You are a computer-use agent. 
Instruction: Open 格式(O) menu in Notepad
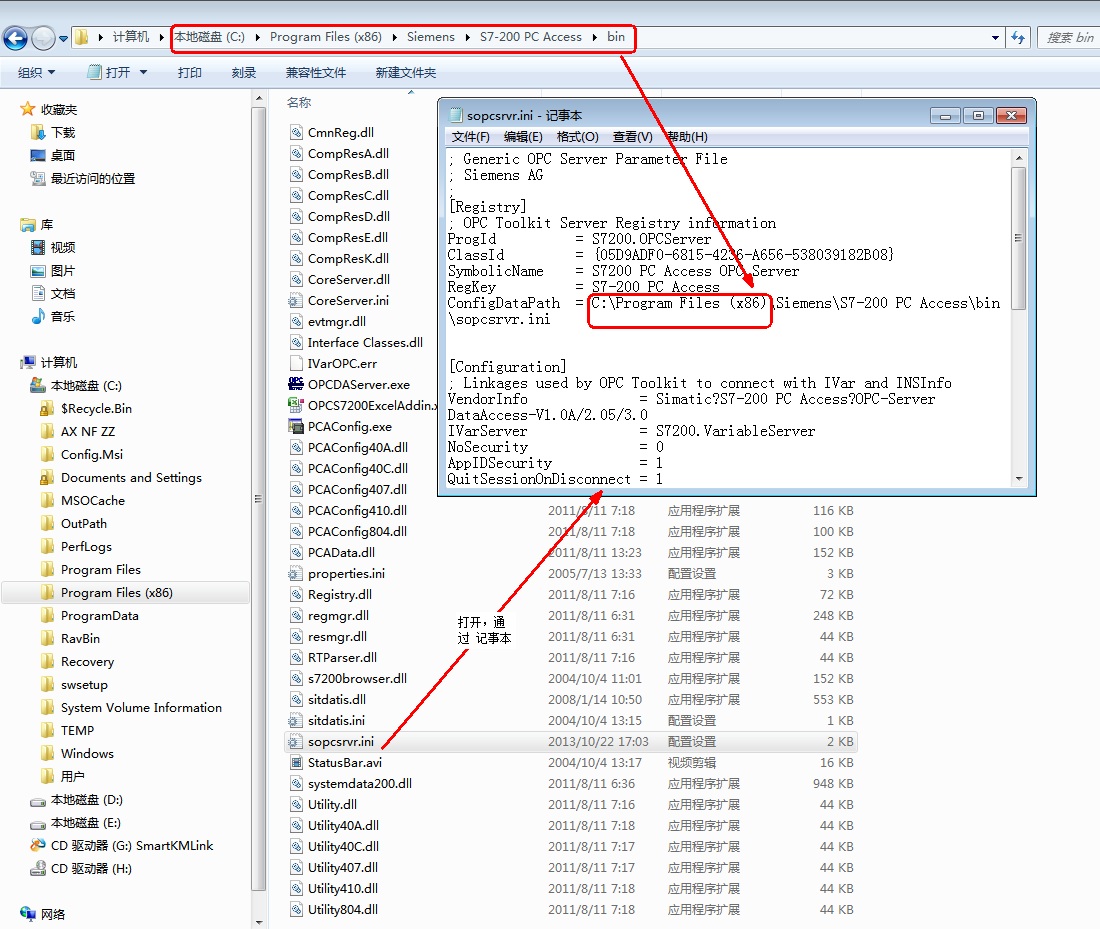577,137
